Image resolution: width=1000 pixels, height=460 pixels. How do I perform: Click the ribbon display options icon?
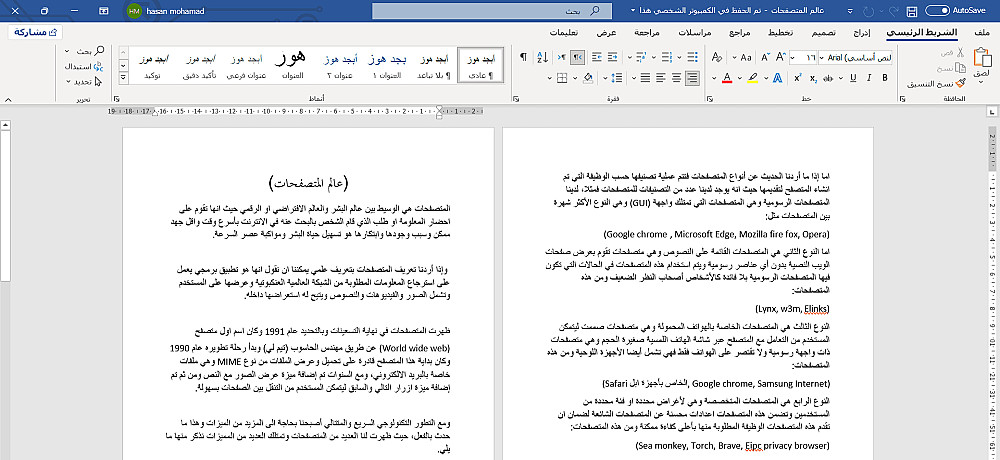[x=104, y=11]
